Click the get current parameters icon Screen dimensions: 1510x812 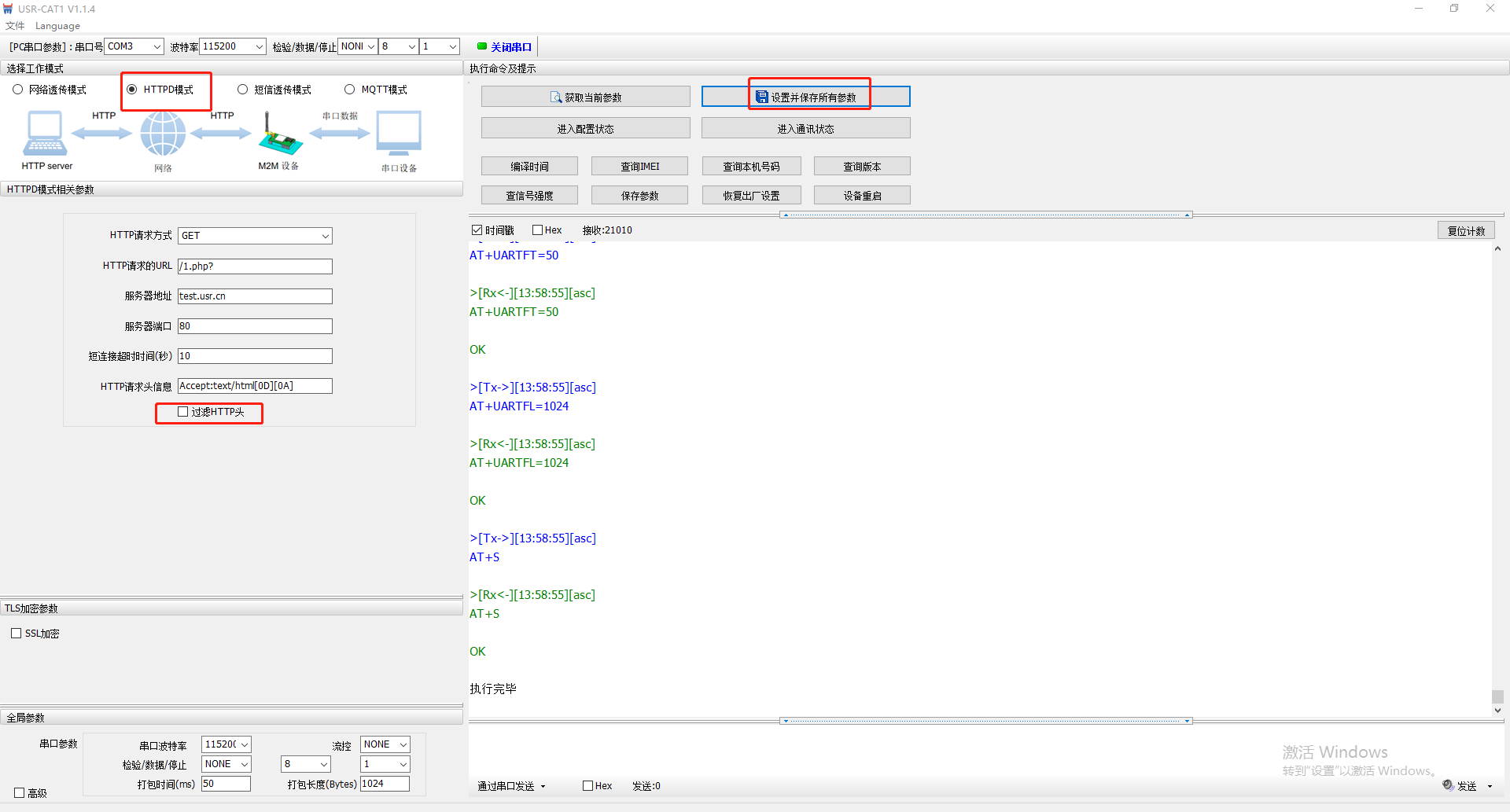coord(556,97)
